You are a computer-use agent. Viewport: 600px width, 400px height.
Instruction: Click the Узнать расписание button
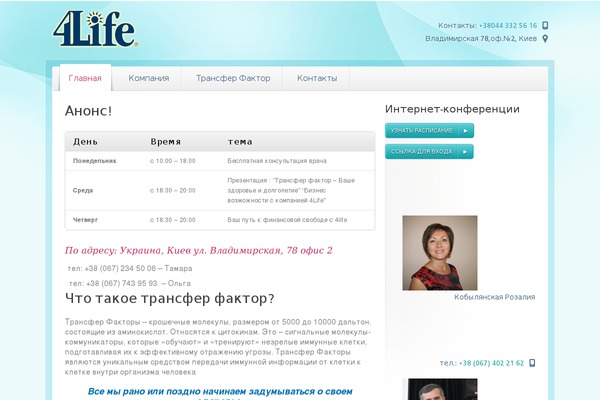tap(429, 131)
